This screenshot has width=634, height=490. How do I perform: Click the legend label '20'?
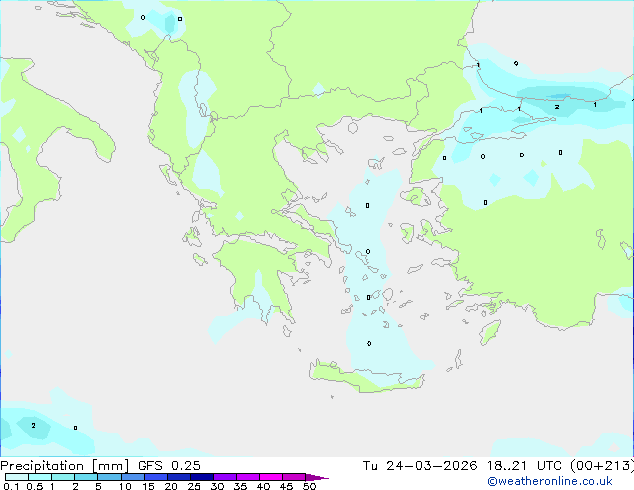(x=171, y=486)
